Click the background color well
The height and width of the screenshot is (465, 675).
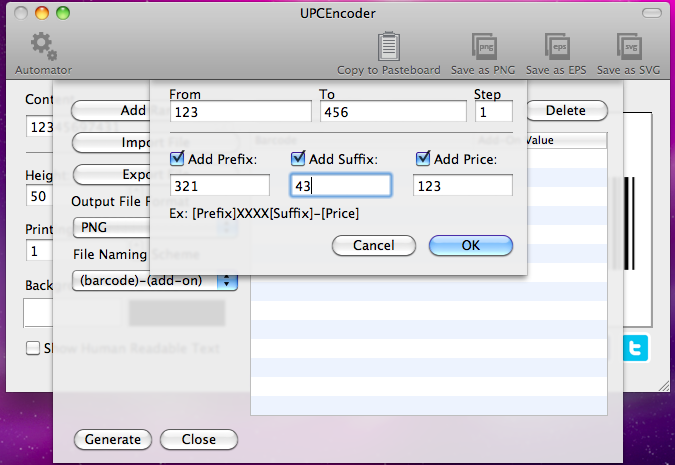point(38,313)
